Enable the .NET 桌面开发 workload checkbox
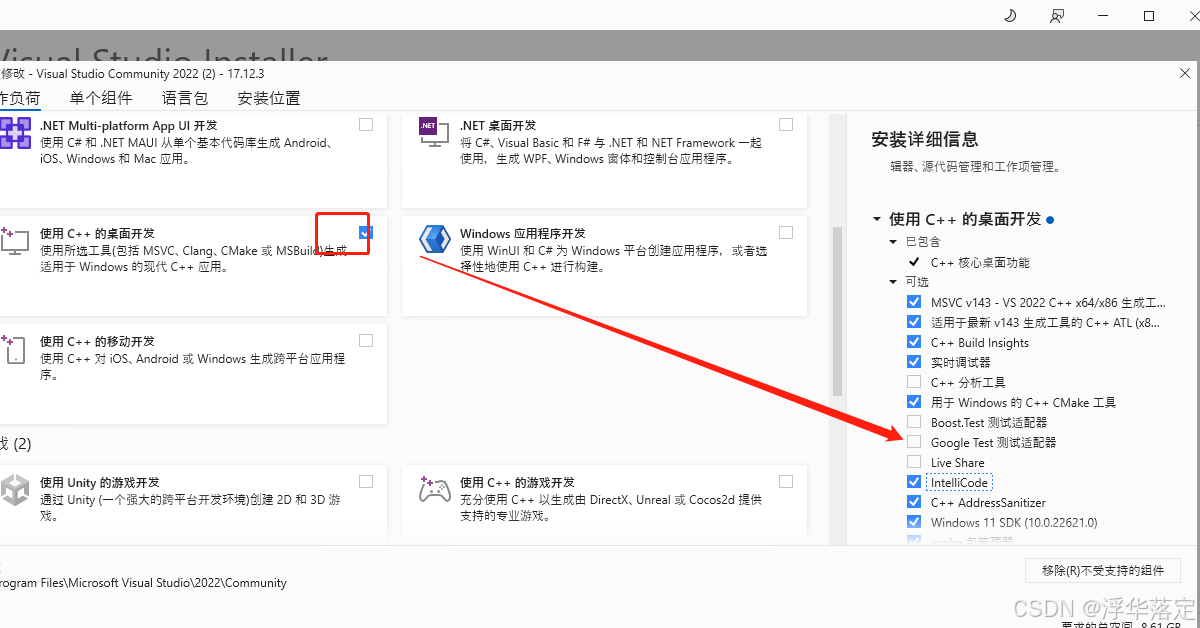 click(x=786, y=125)
